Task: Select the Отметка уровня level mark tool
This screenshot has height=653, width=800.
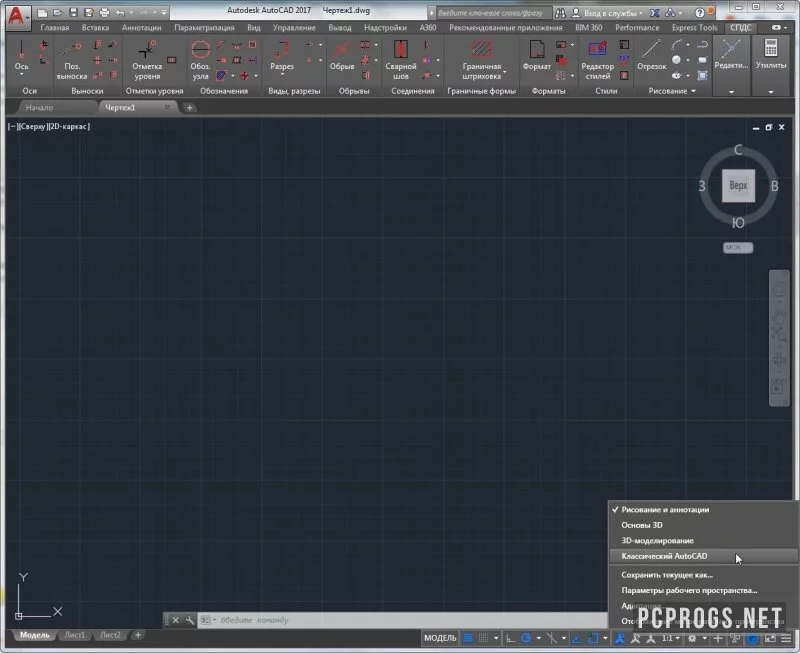Action: pyautogui.click(x=147, y=60)
